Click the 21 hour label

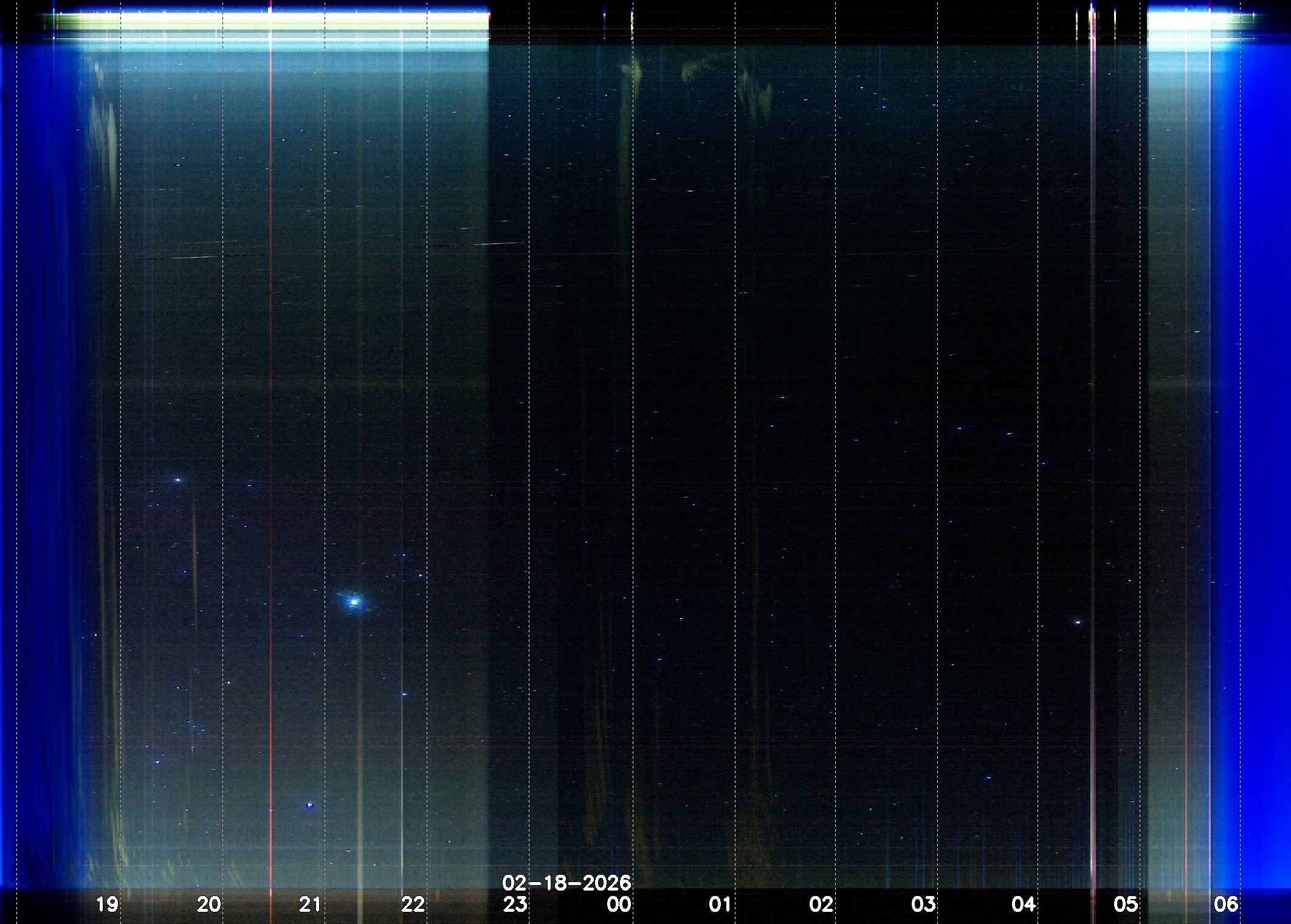click(x=310, y=905)
